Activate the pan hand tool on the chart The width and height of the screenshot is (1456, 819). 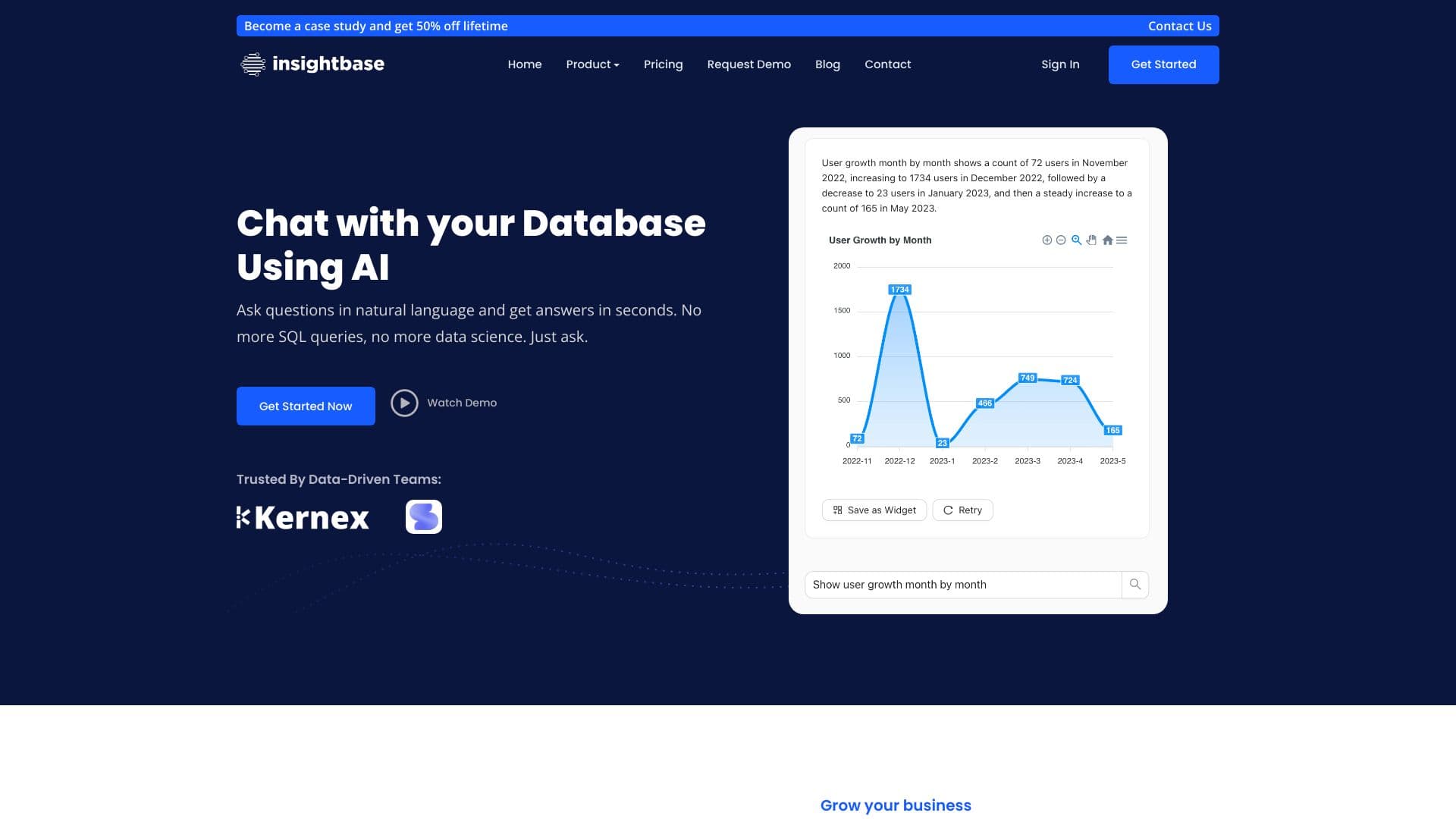click(1091, 240)
